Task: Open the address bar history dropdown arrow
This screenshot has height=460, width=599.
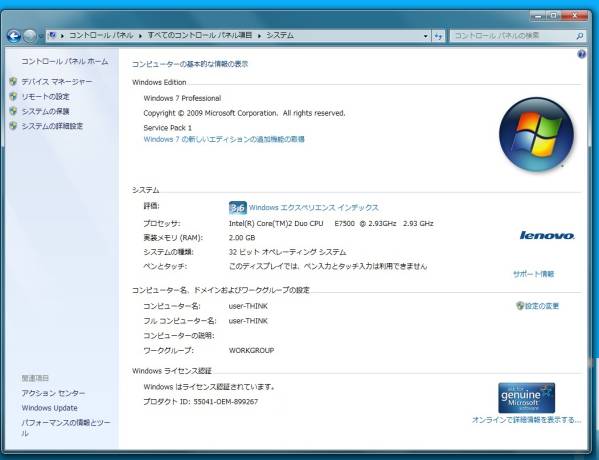Action: click(x=426, y=36)
